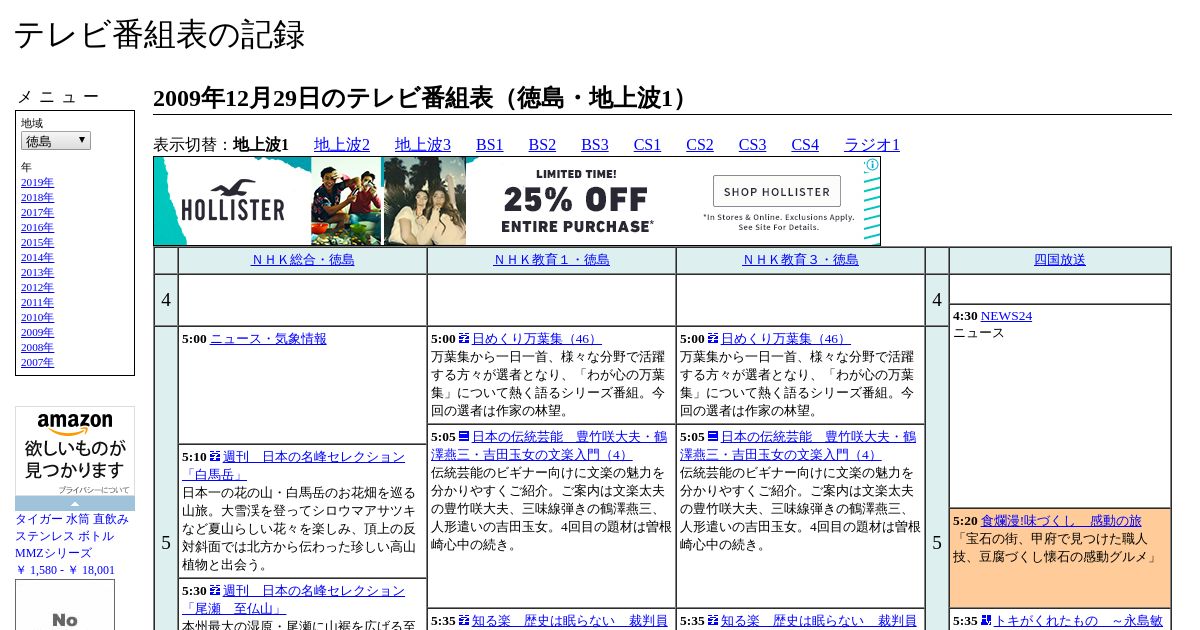Click the Amazon logo in the sidebar ad
The width and height of the screenshot is (1200, 630).
point(75,424)
